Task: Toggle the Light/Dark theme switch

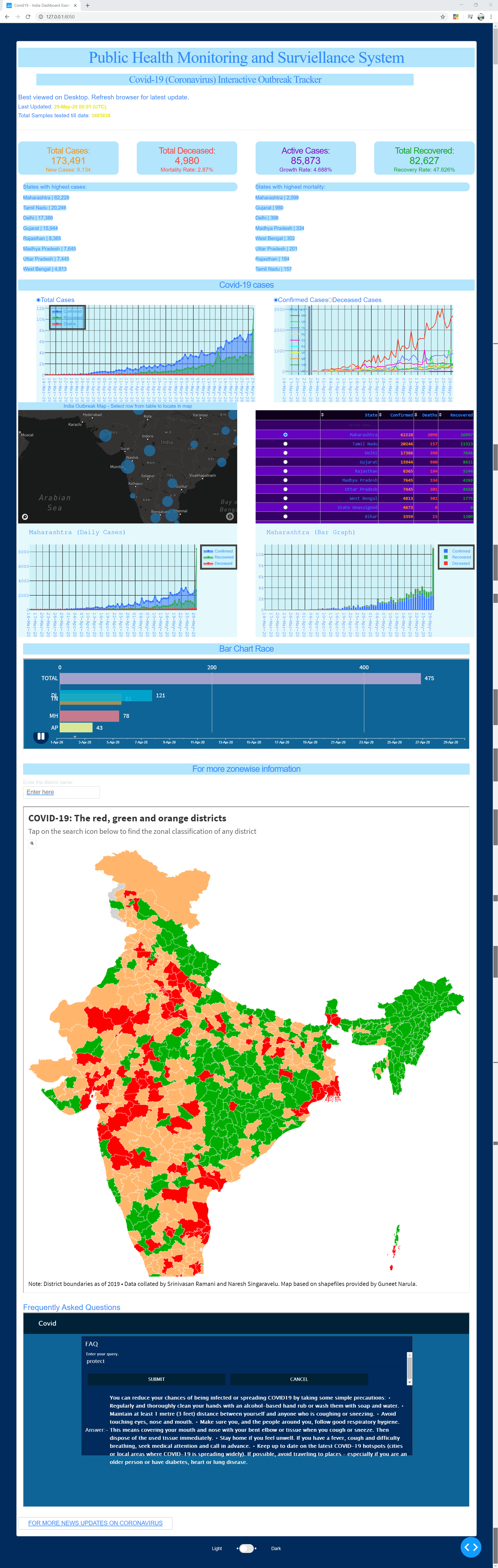Action: [247, 1549]
